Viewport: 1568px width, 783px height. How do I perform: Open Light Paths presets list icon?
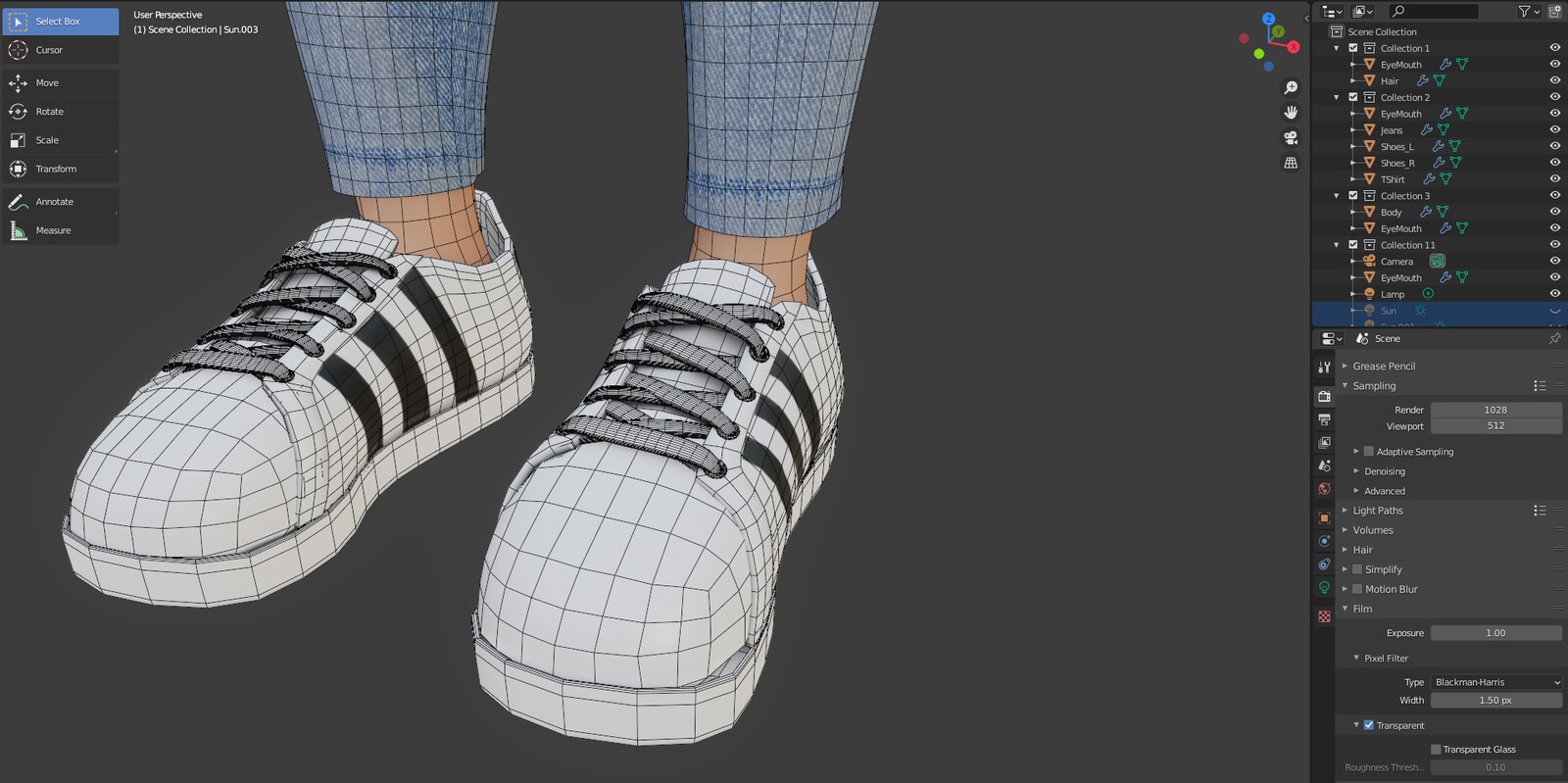pos(1540,511)
